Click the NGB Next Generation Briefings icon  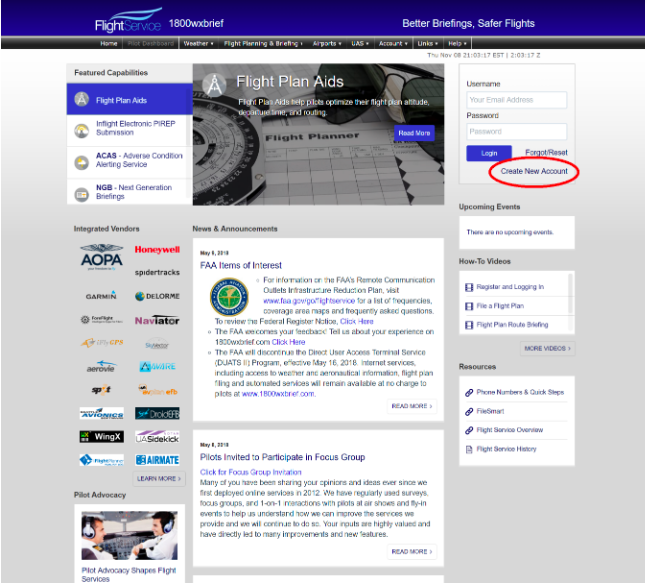82,194
